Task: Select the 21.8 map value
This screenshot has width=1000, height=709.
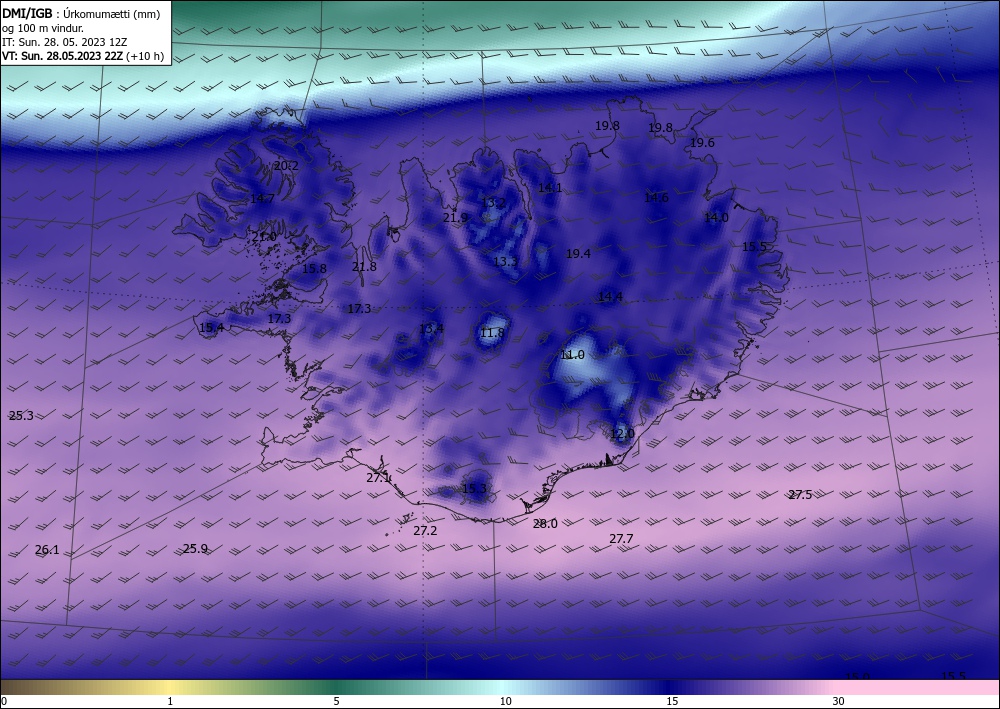Action: coord(364,267)
